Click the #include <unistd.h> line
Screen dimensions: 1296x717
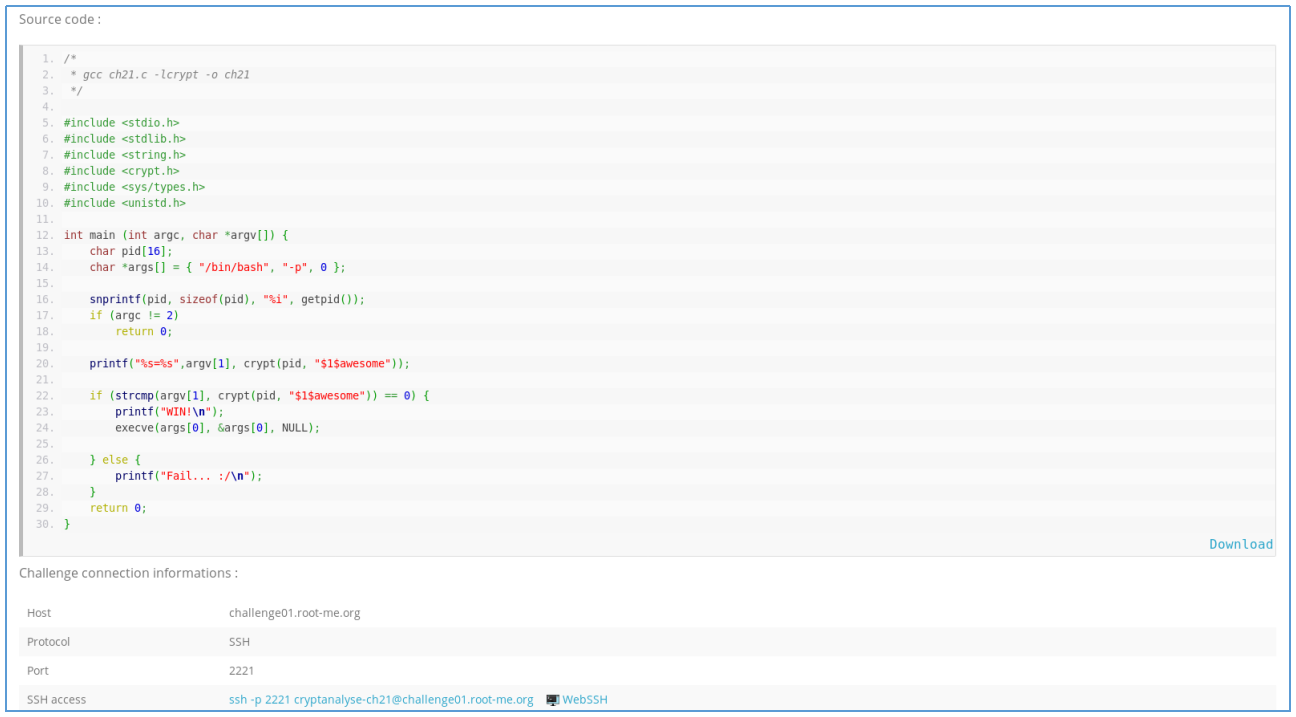tap(125, 203)
